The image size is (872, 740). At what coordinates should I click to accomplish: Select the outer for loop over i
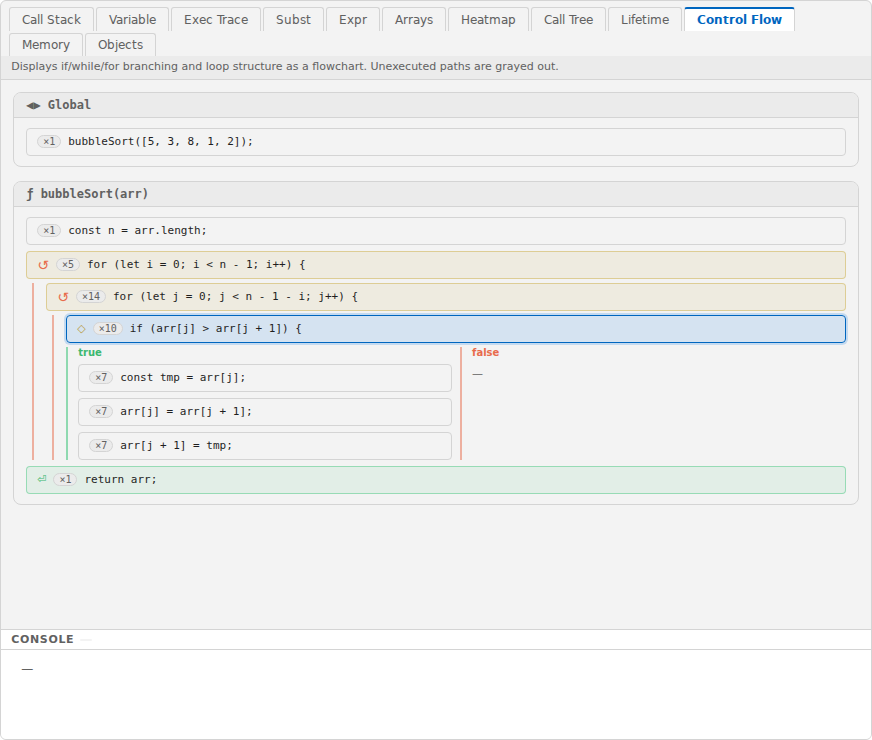[436, 265]
